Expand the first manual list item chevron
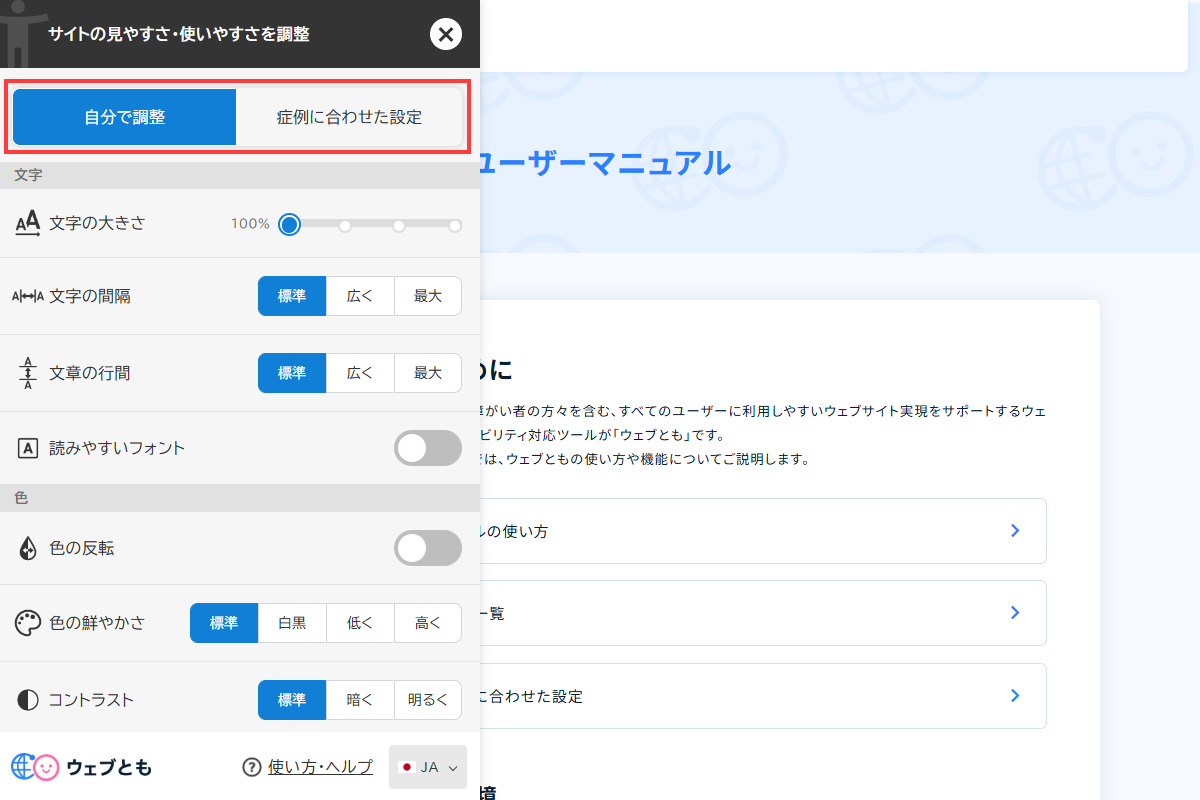Screen dimensions: 1200x800 pos(1015,530)
